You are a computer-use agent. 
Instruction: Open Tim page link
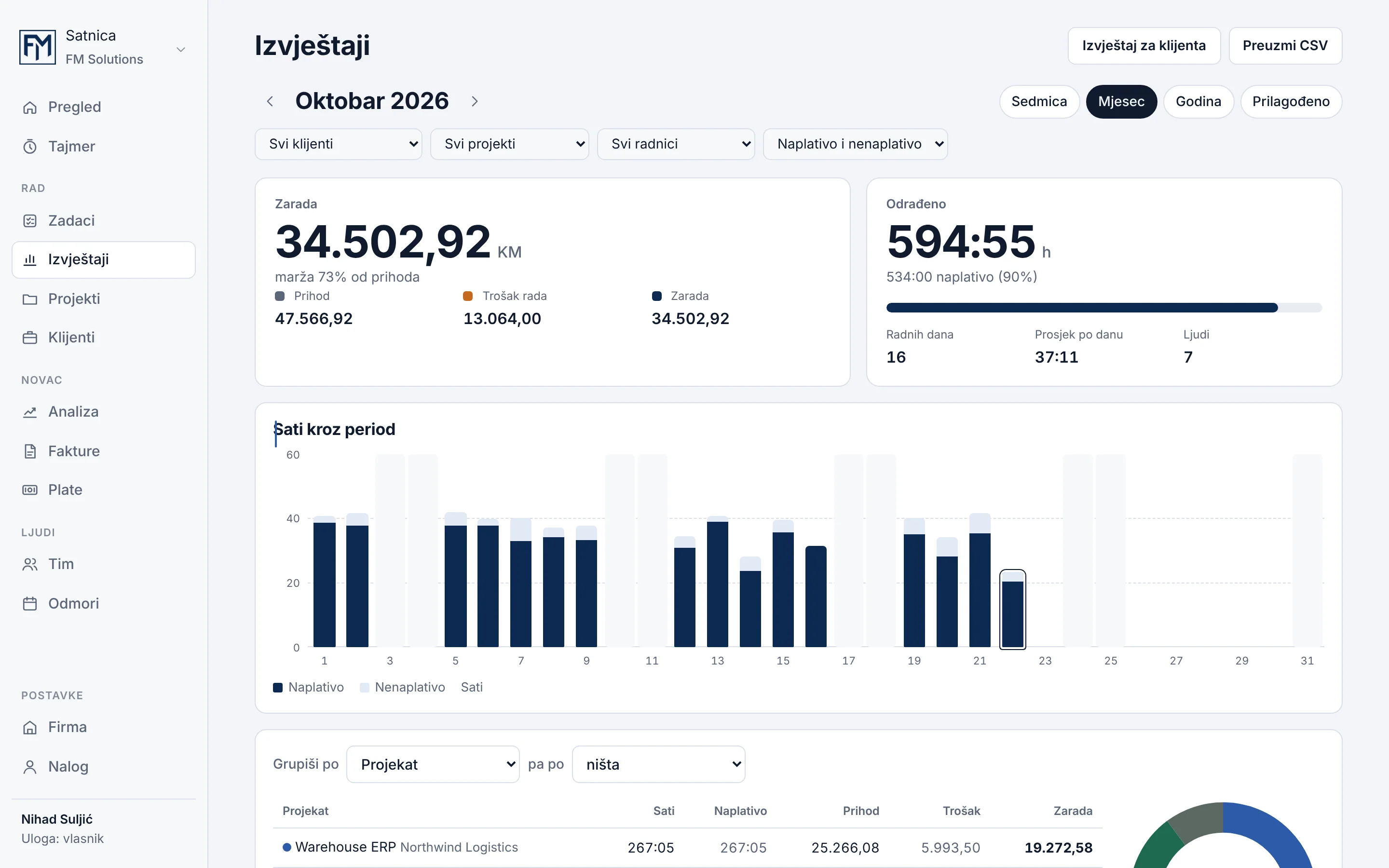(x=103, y=564)
